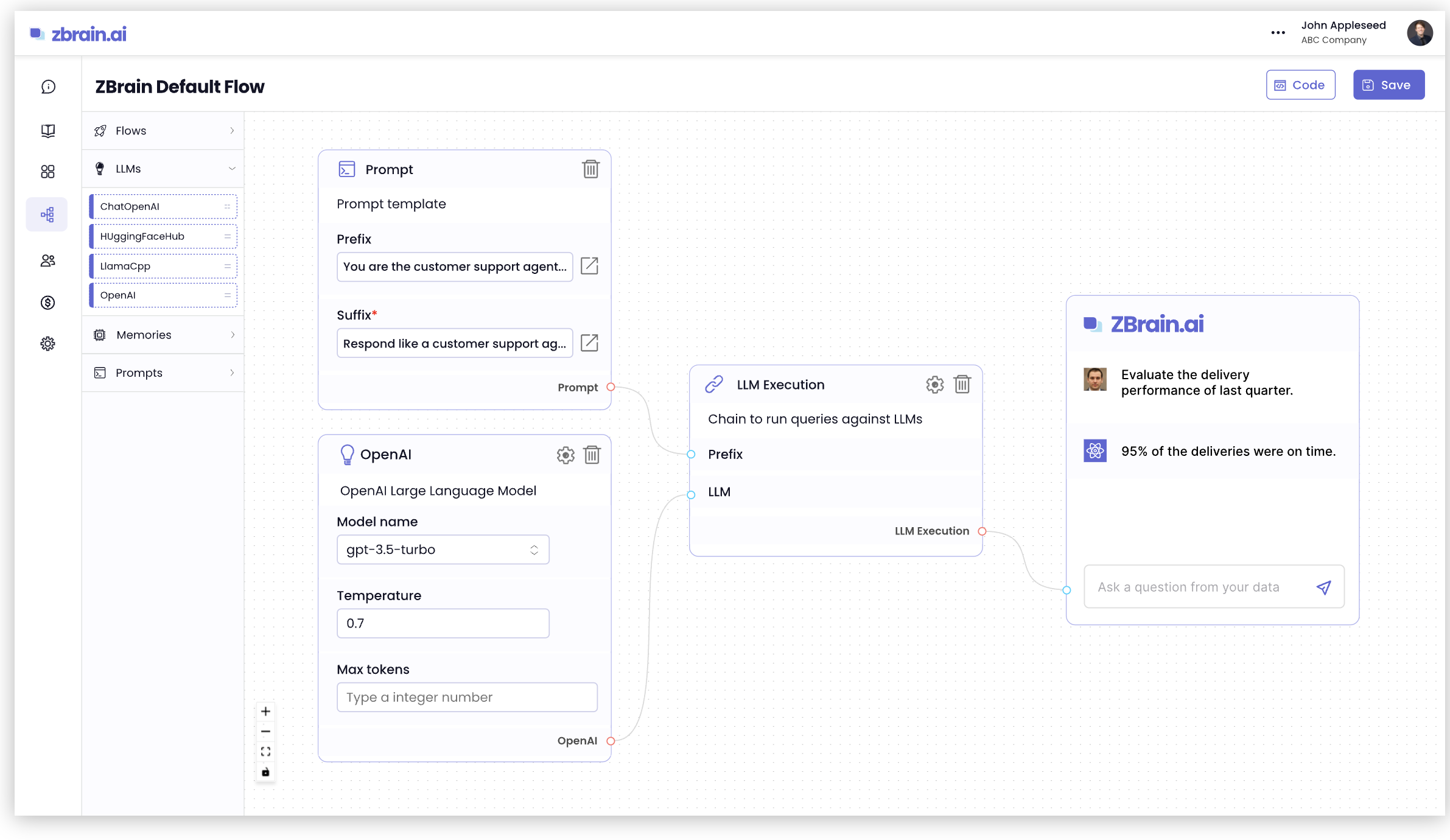
Task: Delete the Prompt node using trash icon
Action: point(590,169)
